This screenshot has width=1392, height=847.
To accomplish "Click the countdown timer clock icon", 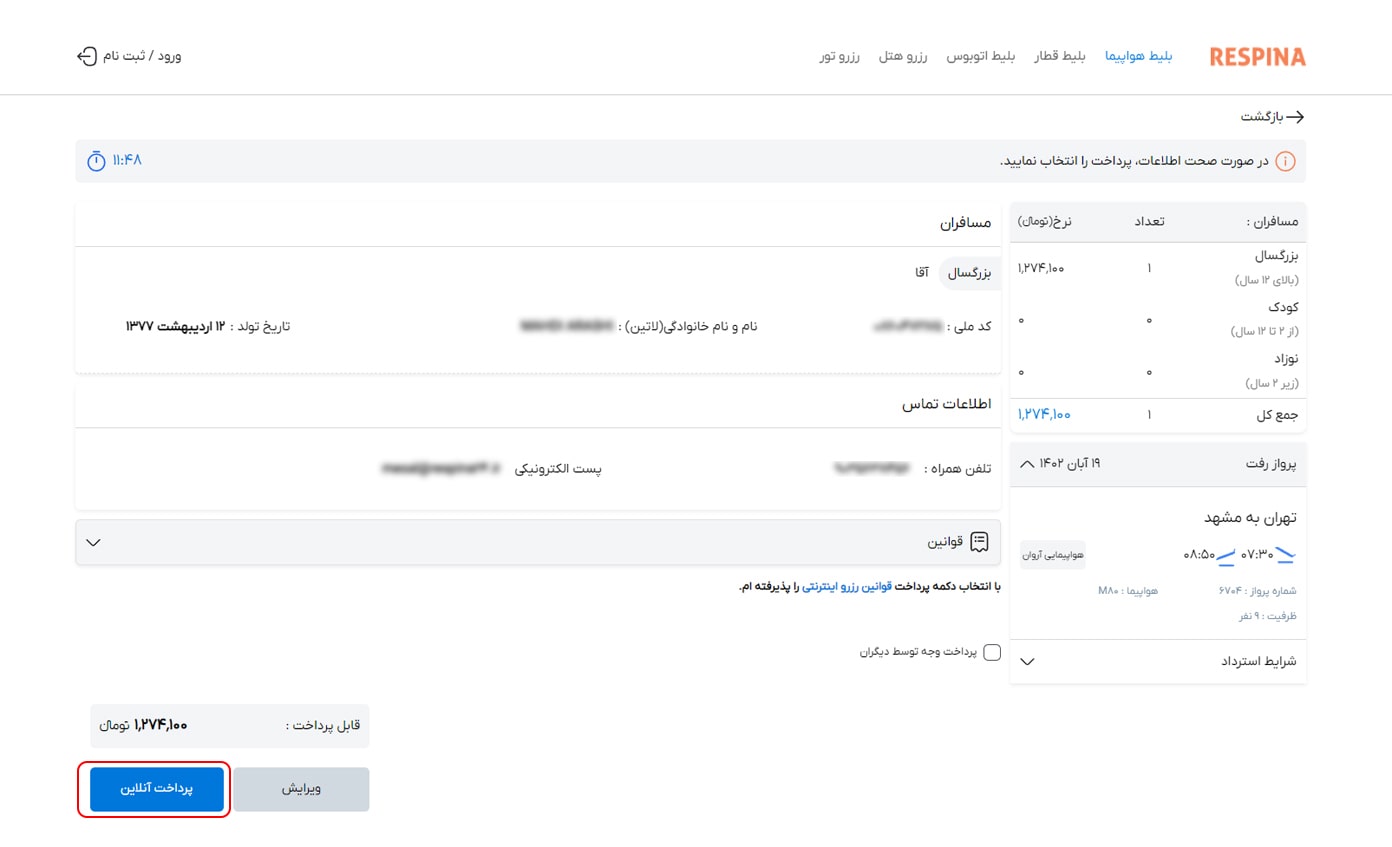I will (x=95, y=160).
